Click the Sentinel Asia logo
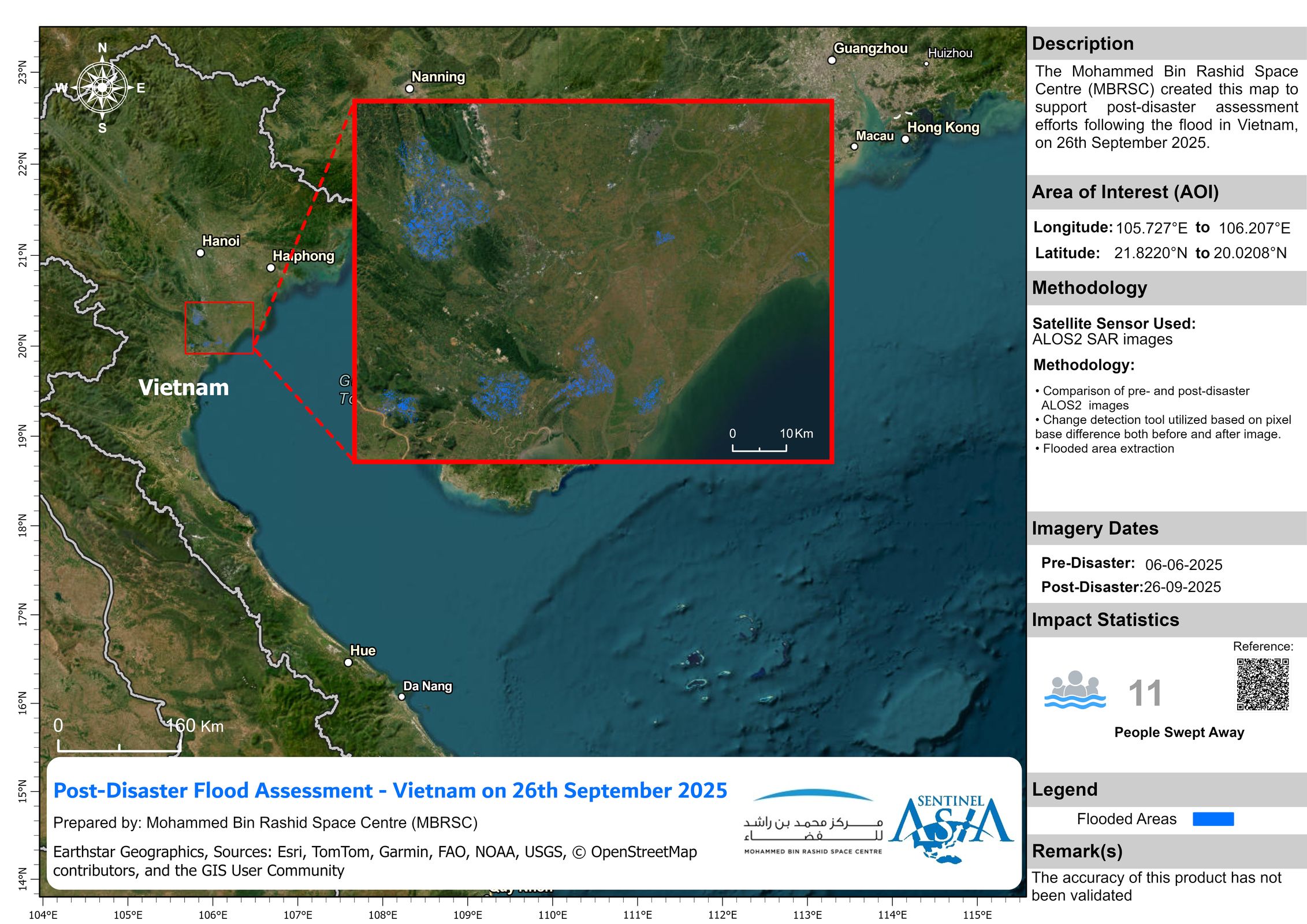The width and height of the screenshot is (1307, 924). tap(951, 828)
